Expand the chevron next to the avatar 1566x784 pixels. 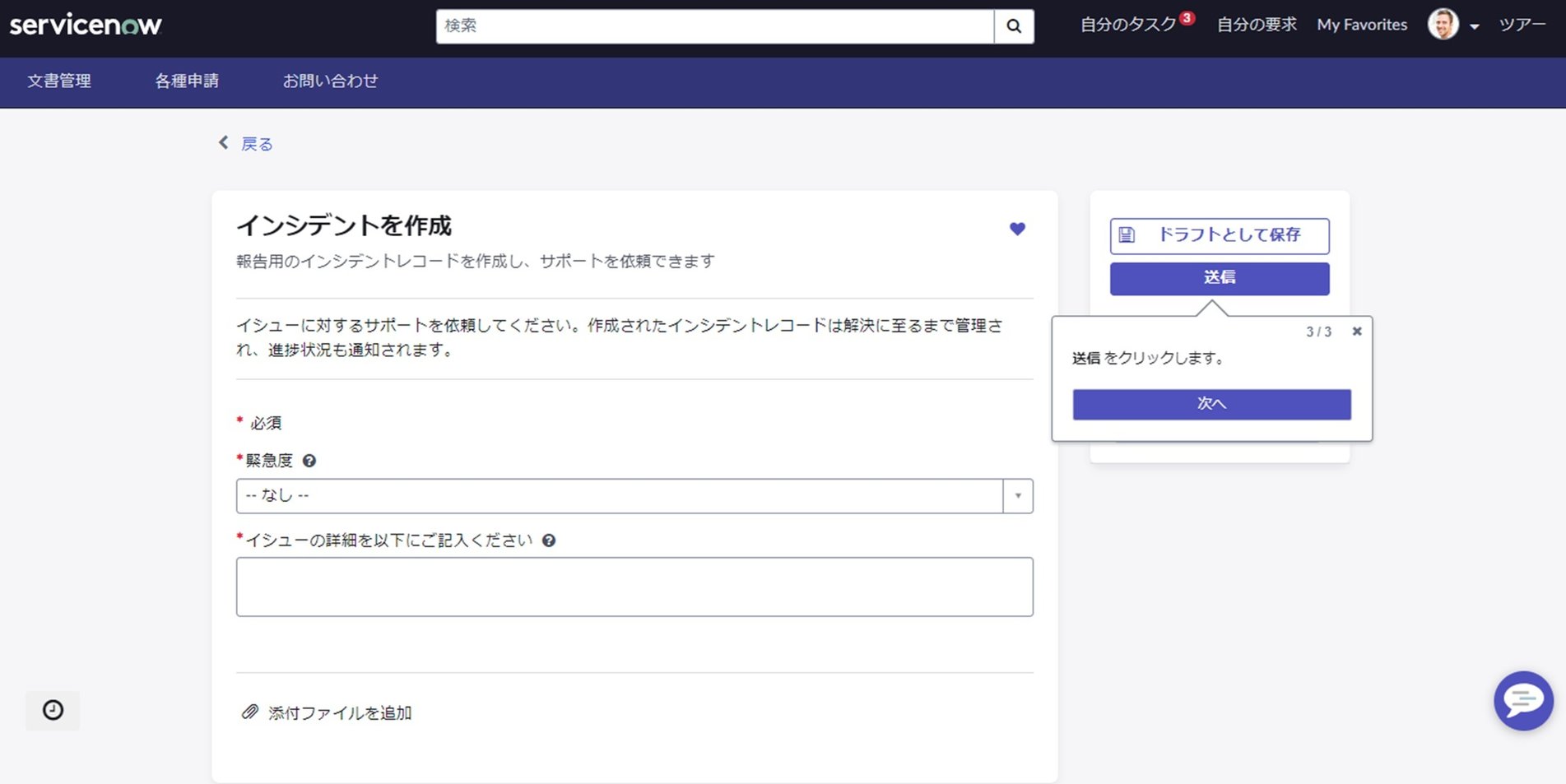coord(1474,26)
